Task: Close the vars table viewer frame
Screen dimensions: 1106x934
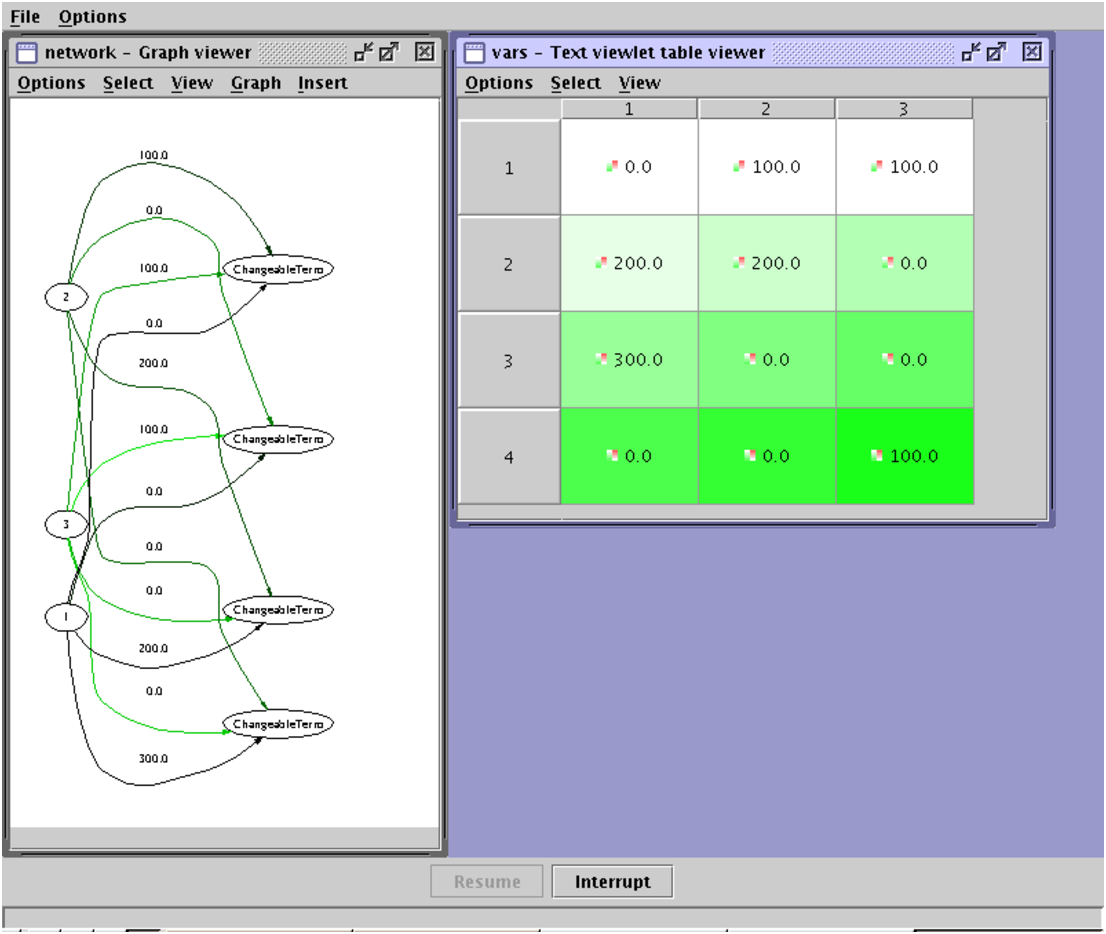Action: [x=1031, y=52]
